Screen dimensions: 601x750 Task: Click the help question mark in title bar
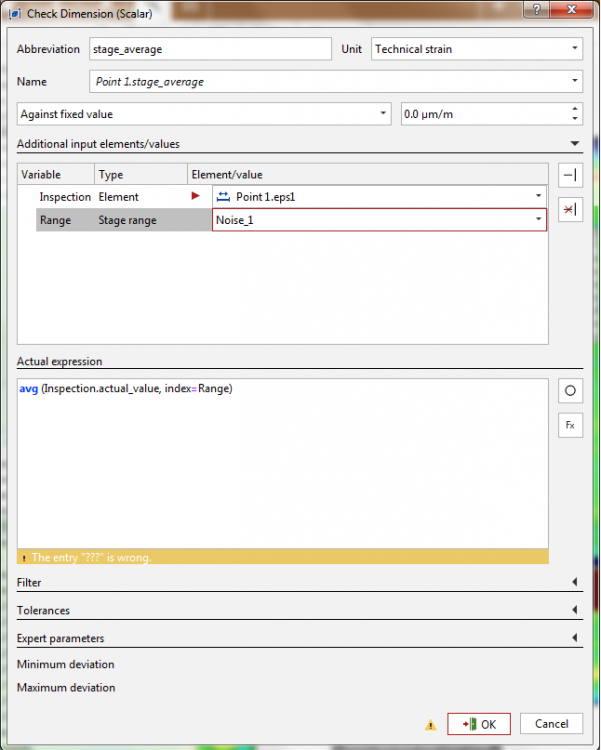pos(536,9)
